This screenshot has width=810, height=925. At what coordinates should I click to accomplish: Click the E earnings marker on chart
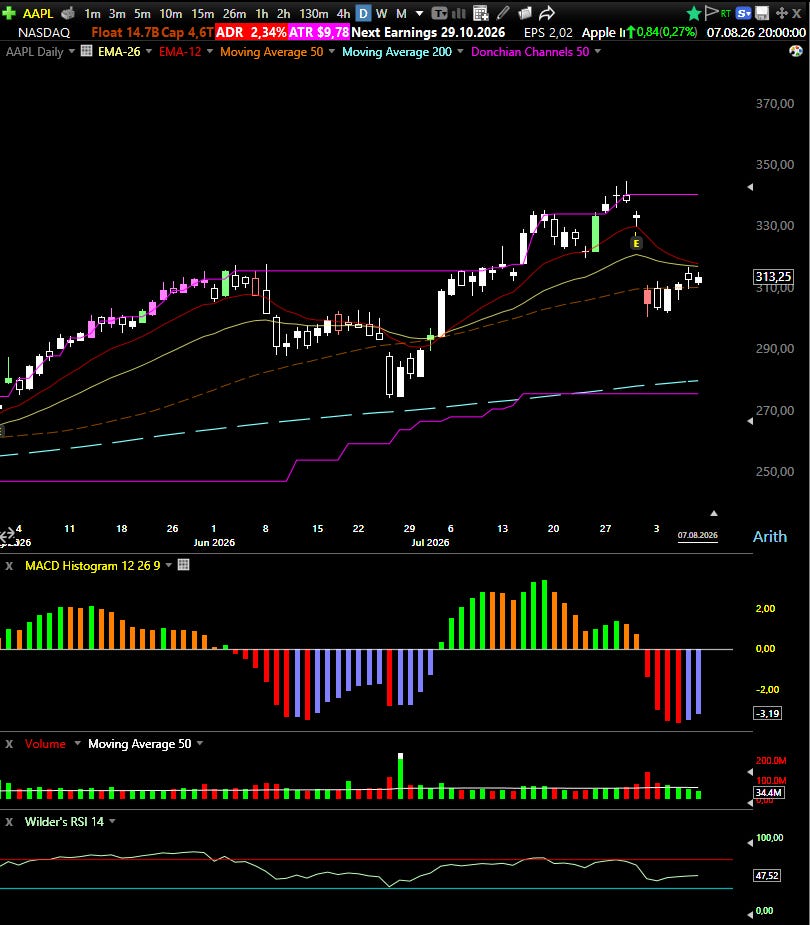636,243
